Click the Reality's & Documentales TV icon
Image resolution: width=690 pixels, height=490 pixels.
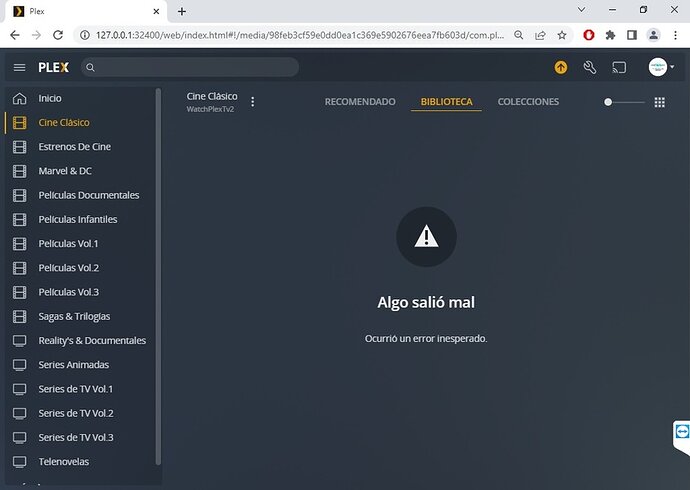click(x=19, y=340)
